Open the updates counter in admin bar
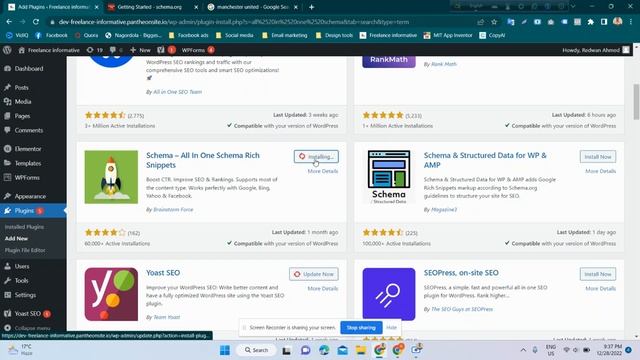The height and width of the screenshot is (360, 640). (x=95, y=50)
